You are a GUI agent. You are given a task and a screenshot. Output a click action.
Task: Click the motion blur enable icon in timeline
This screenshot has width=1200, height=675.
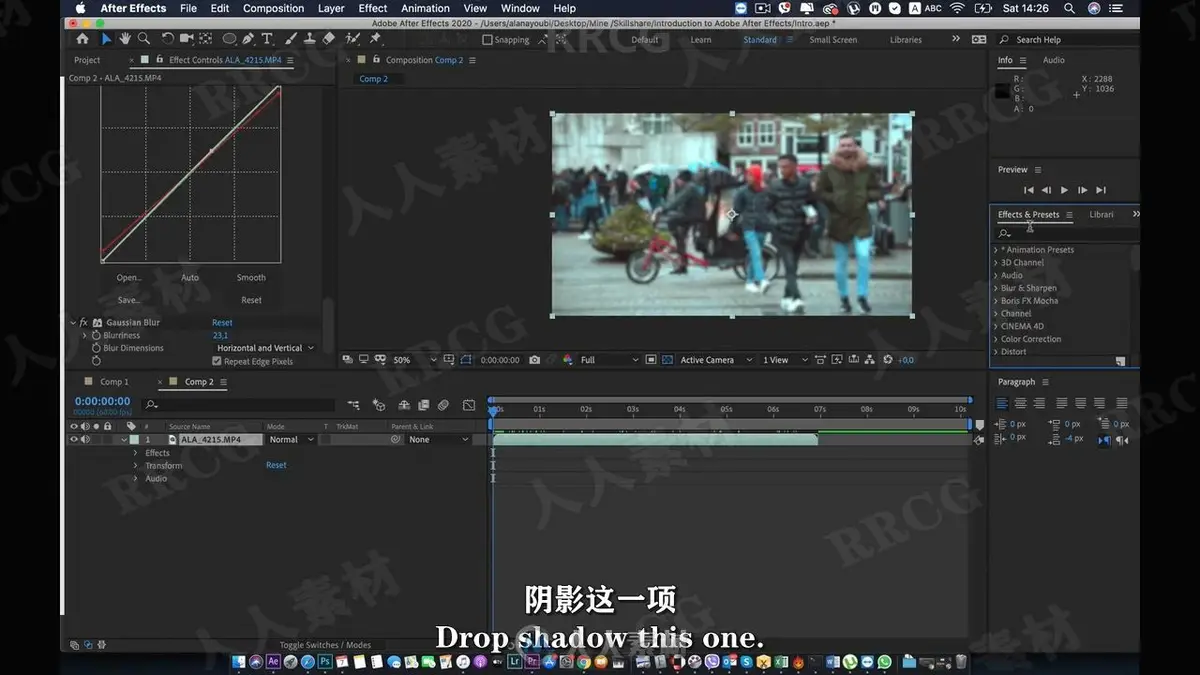pos(442,405)
